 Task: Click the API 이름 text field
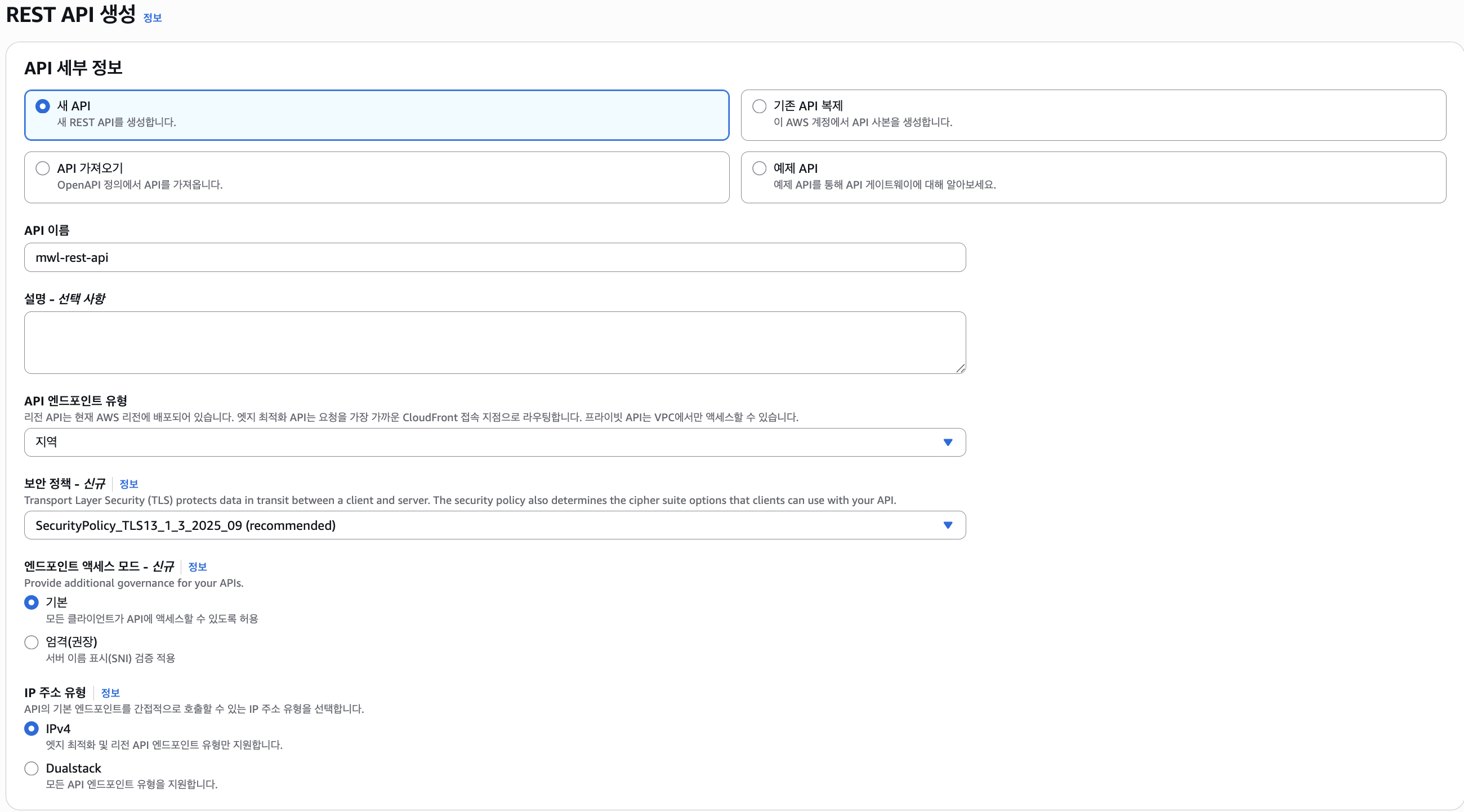[x=494, y=257]
